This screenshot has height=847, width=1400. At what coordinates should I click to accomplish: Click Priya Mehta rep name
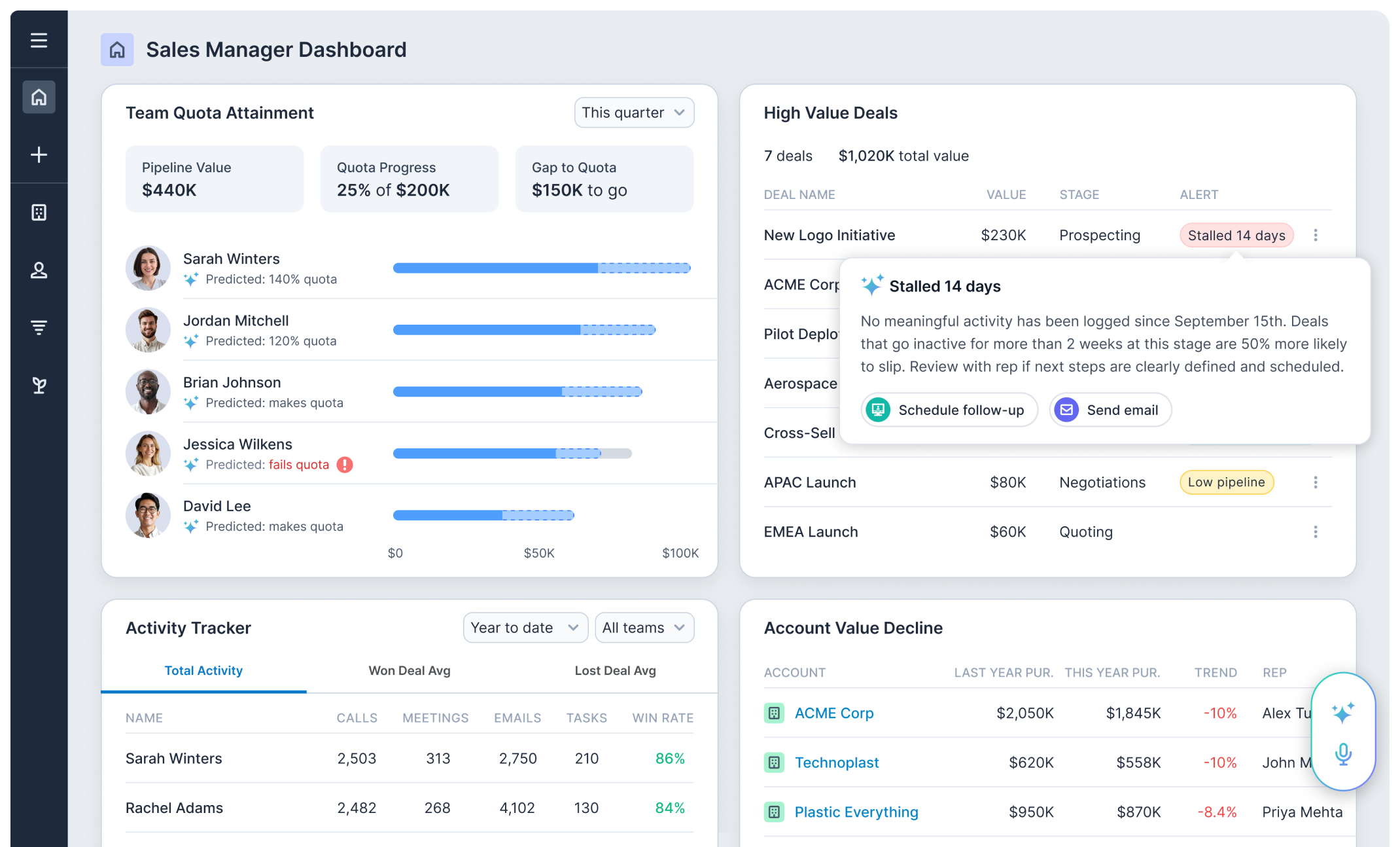pyautogui.click(x=1302, y=812)
